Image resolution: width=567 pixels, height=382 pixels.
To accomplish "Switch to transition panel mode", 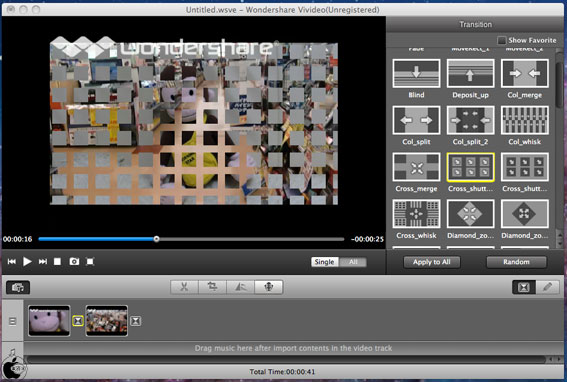I will click(524, 287).
